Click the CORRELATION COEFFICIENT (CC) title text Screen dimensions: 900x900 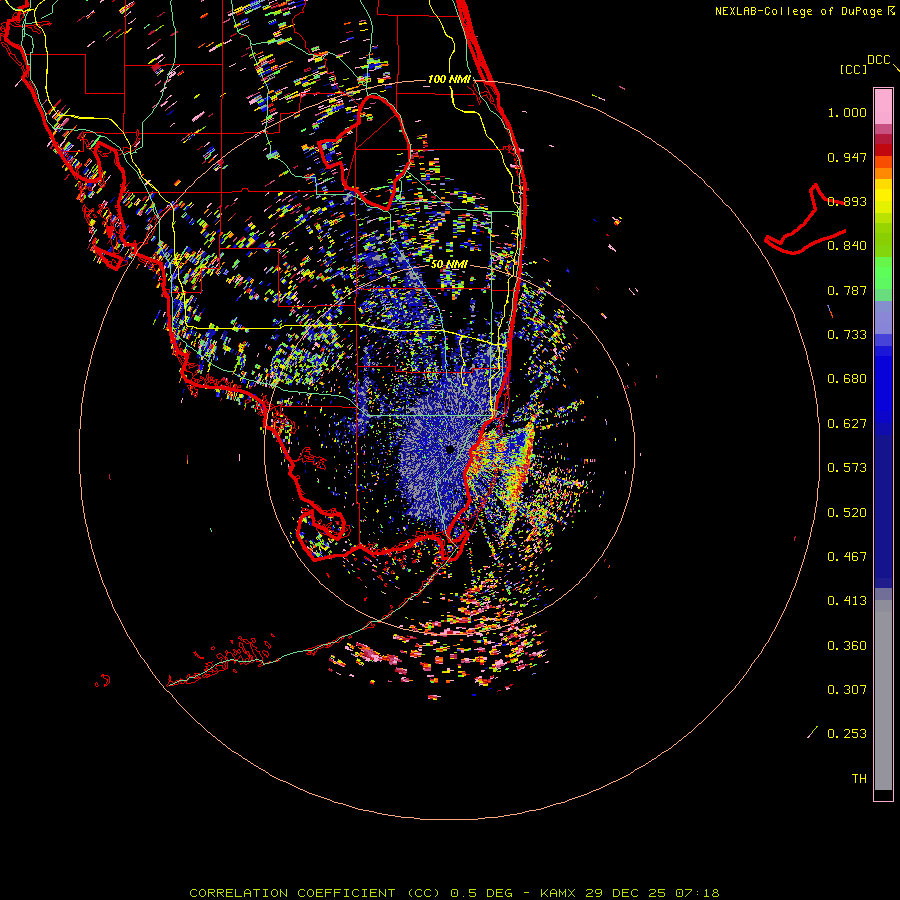tap(314, 893)
